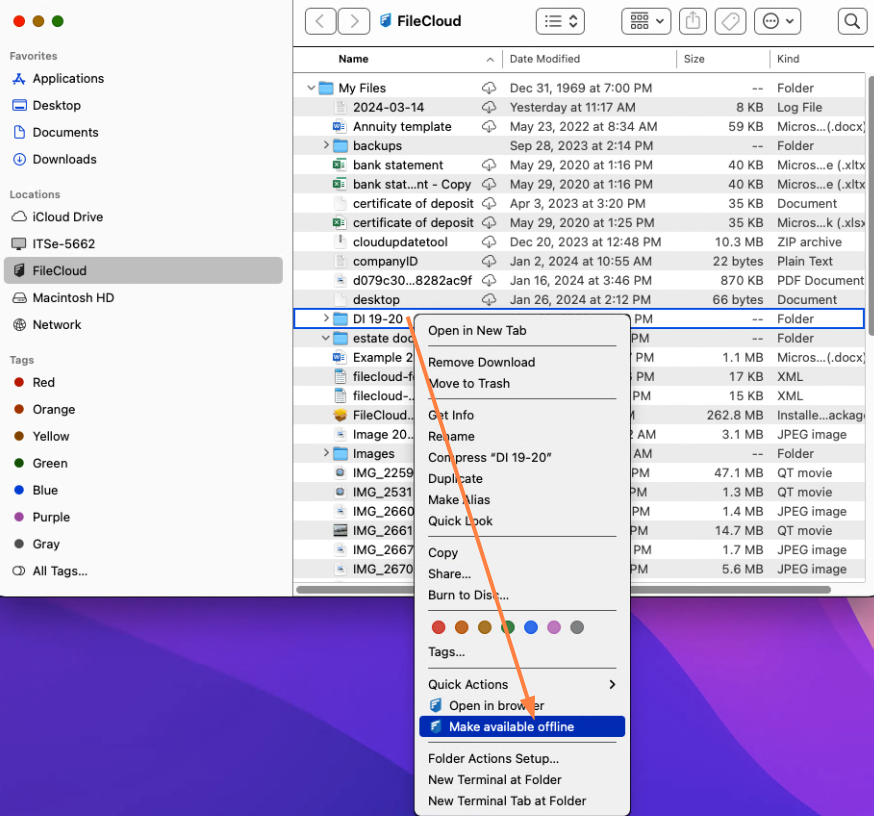Select the cloudupdatetool ZIP file
The image size is (874, 816).
[400, 242]
